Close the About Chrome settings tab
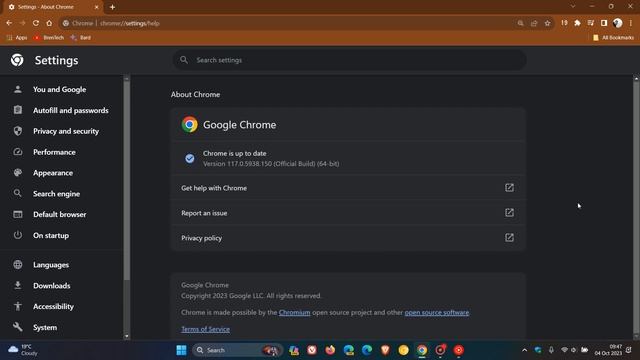The image size is (640, 360). [97, 7]
